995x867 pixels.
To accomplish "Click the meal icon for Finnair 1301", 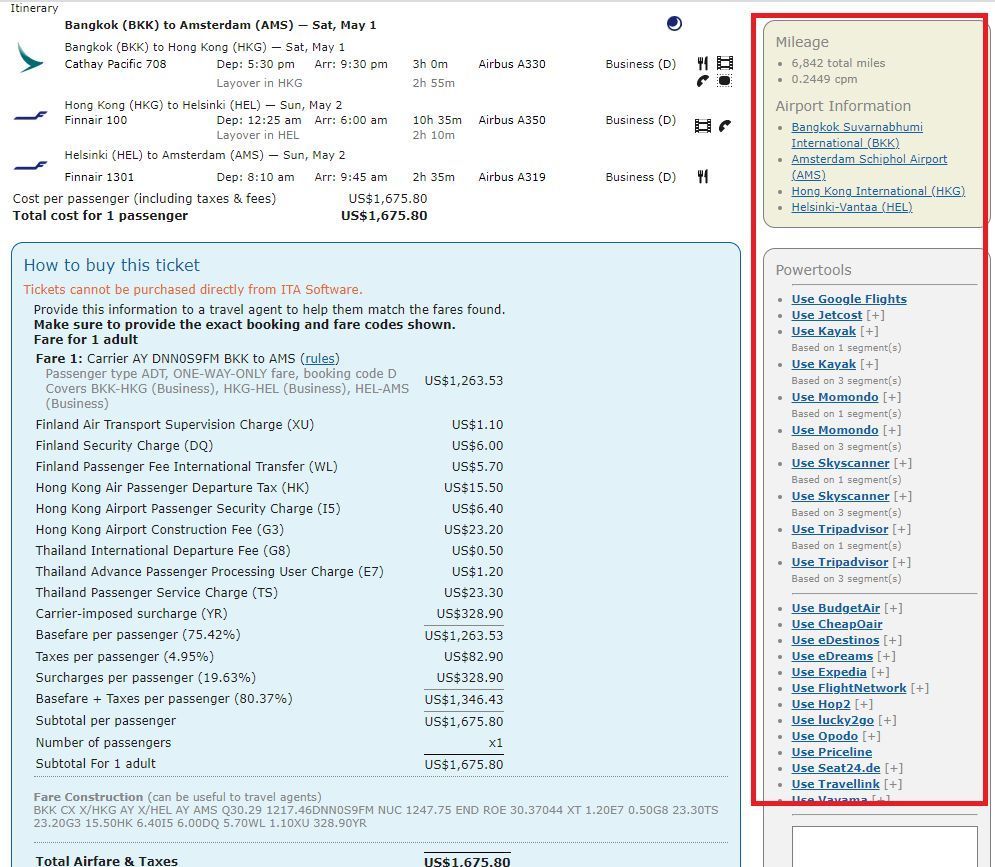I will pos(702,176).
